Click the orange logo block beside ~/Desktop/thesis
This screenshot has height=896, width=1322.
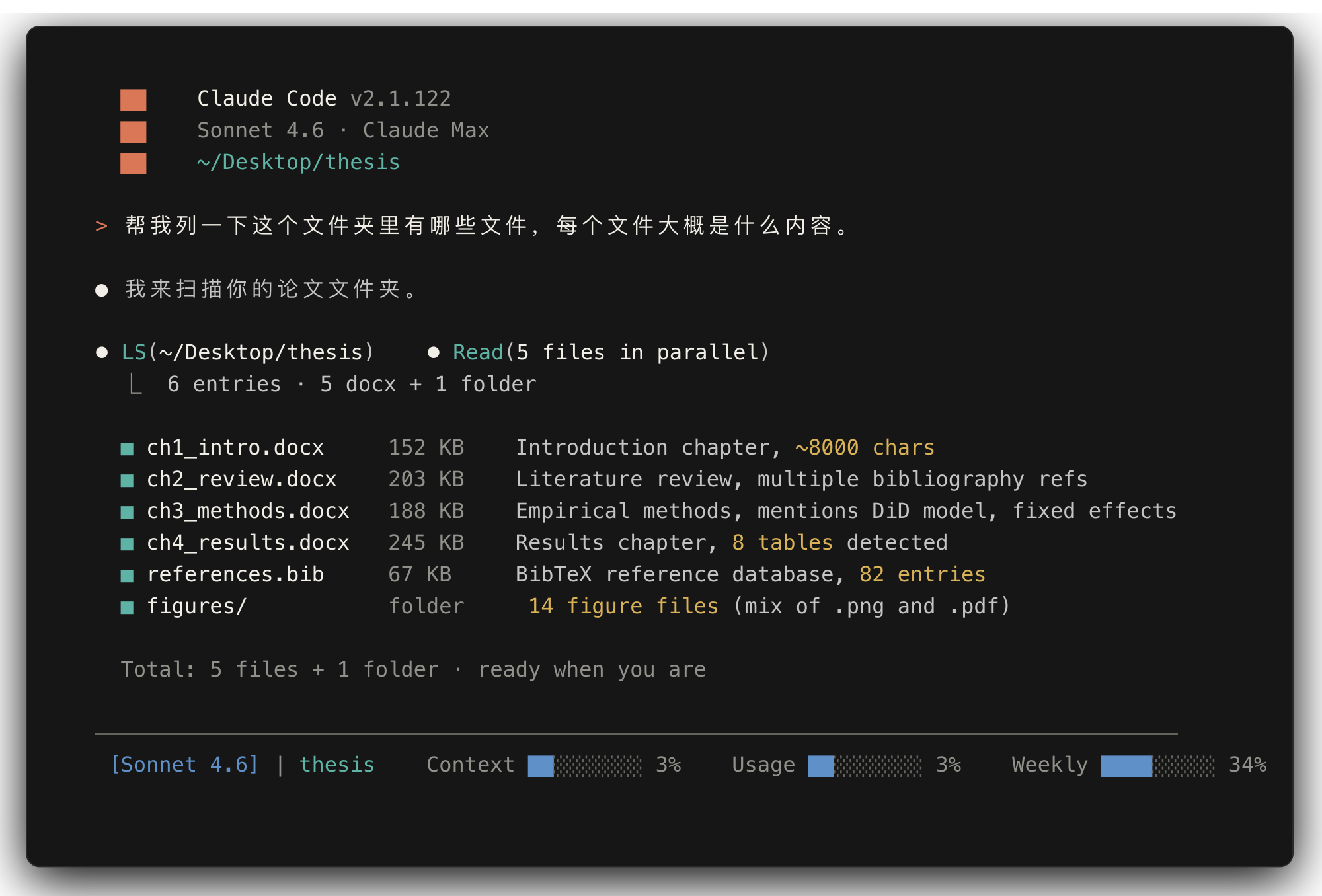tap(134, 163)
